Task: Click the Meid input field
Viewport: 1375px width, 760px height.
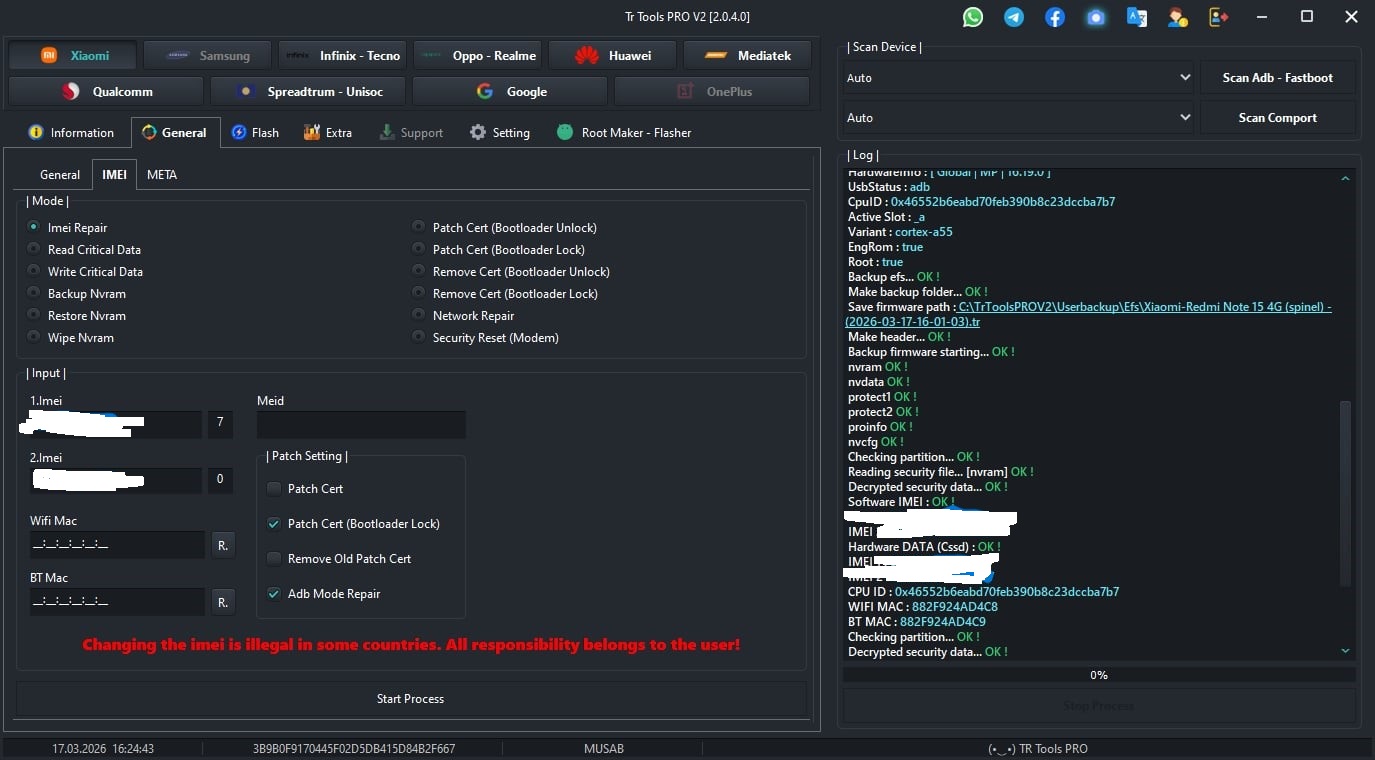Action: click(361, 425)
